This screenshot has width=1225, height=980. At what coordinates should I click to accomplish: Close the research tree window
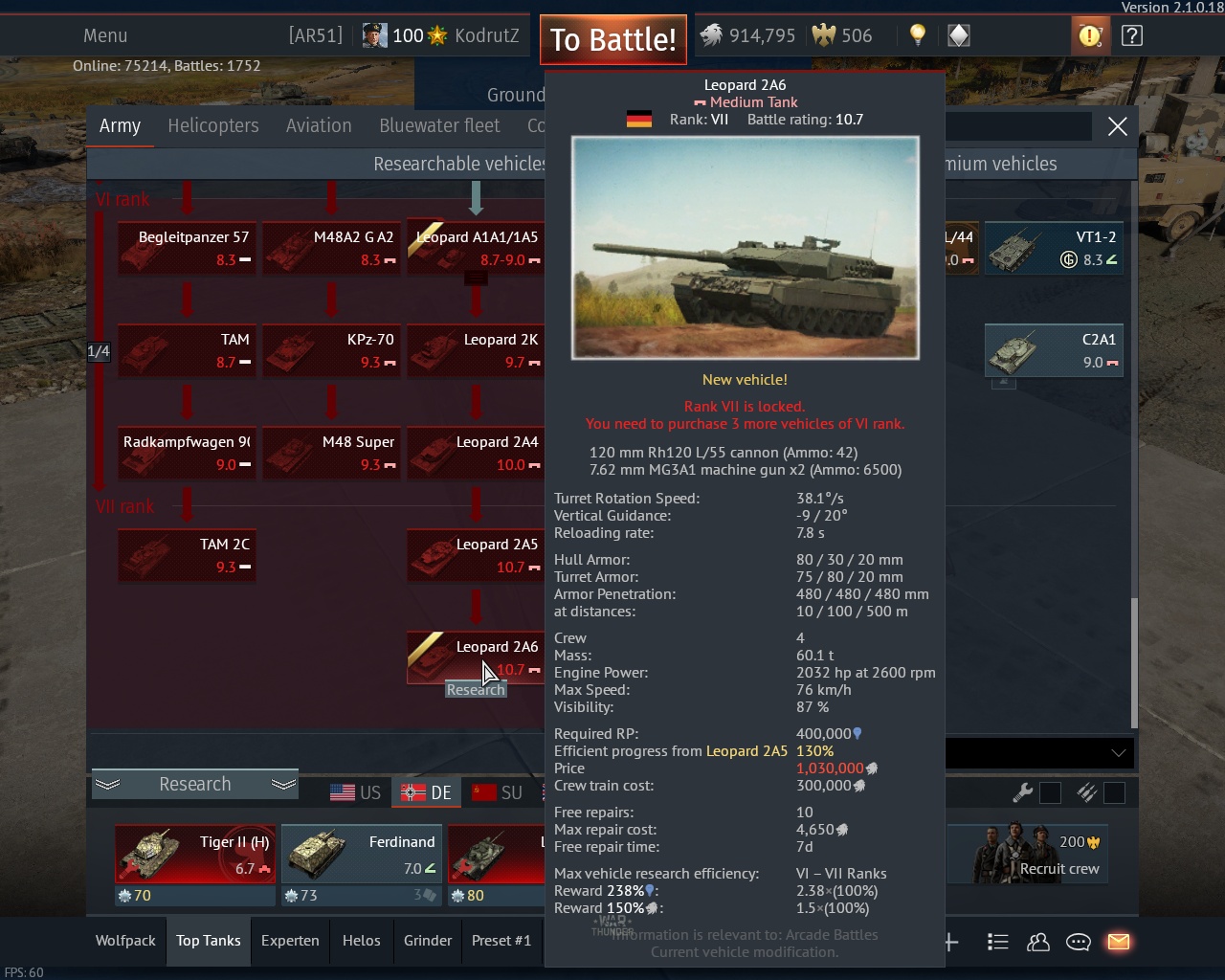[x=1117, y=126]
